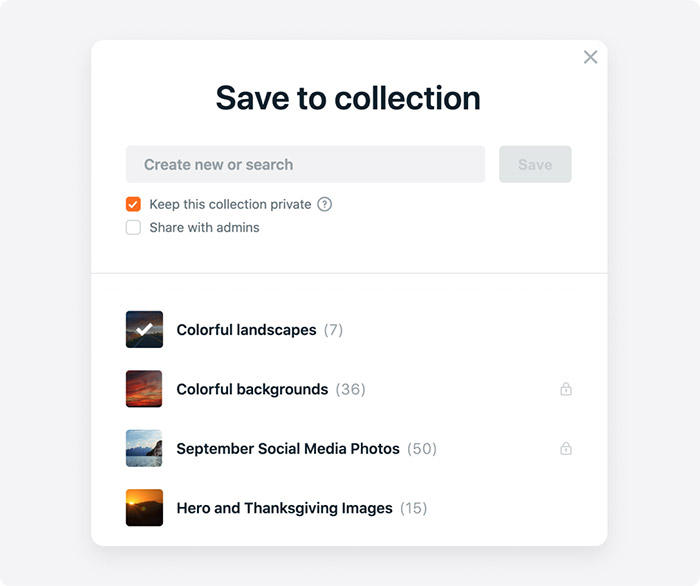Pick Hero and Thanksgiving Images collection

pyautogui.click(x=284, y=508)
